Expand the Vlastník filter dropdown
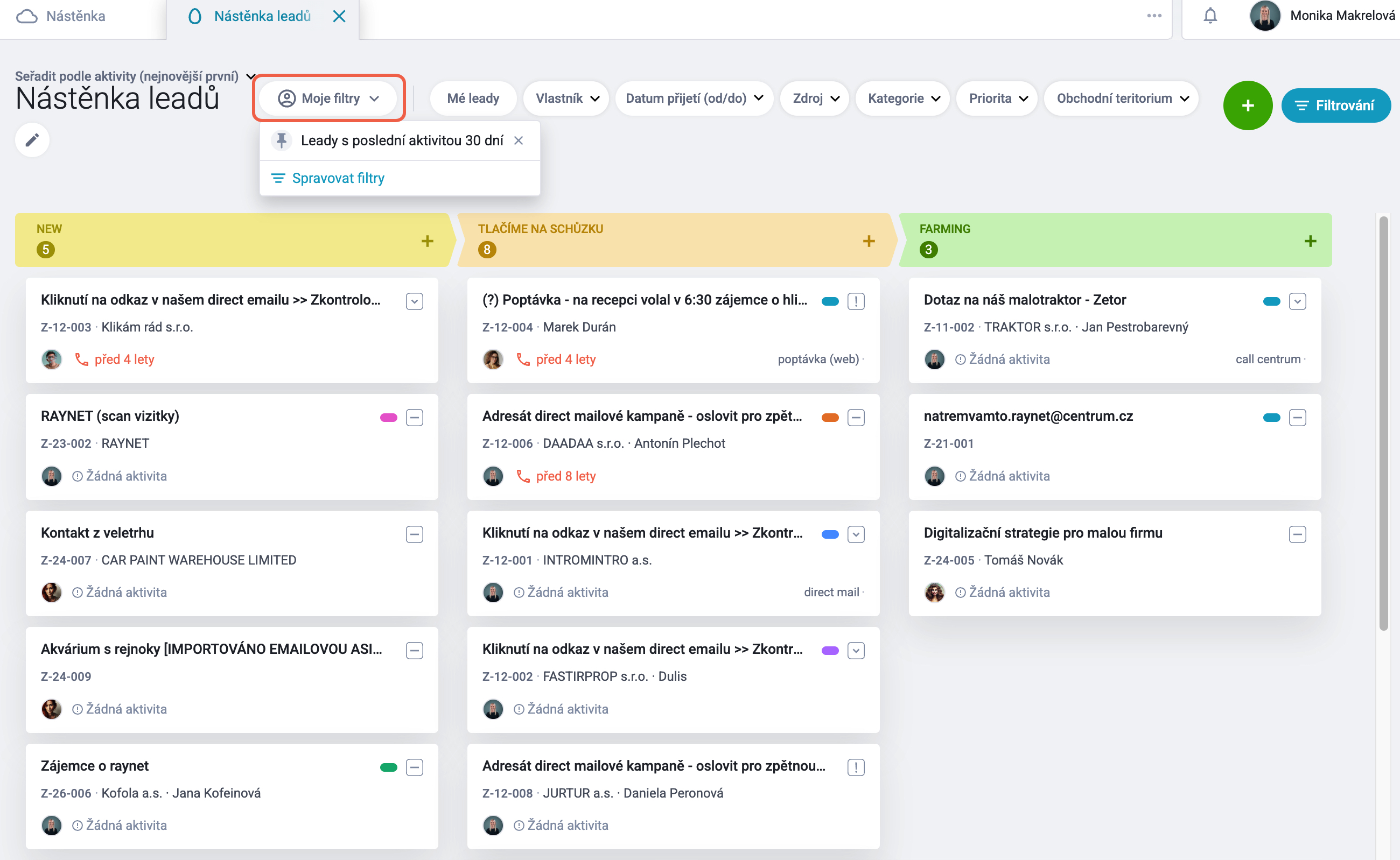This screenshot has width=1400, height=860. click(567, 98)
